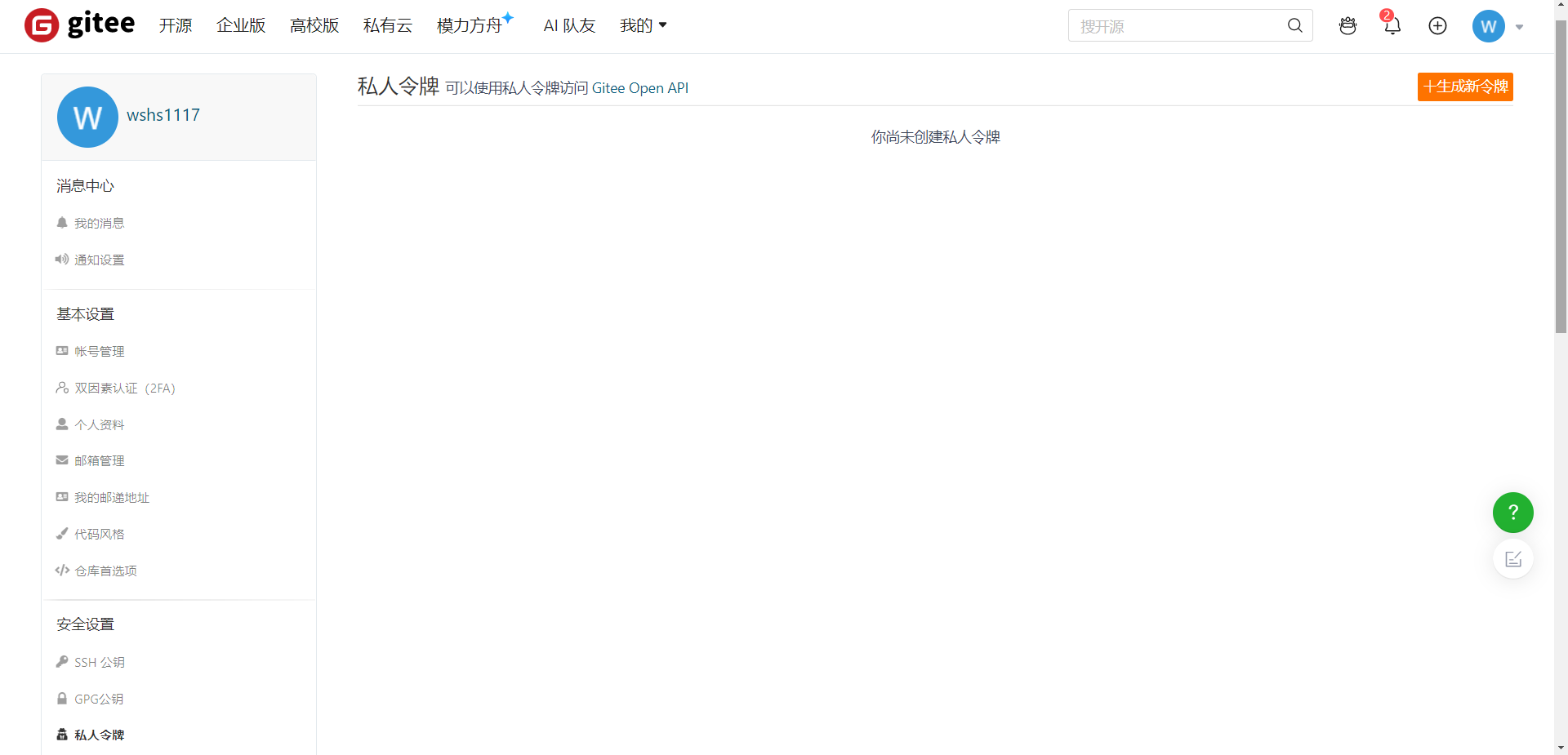Open the 高校版 menu item
The width and height of the screenshot is (1568, 755).
pyautogui.click(x=314, y=25)
